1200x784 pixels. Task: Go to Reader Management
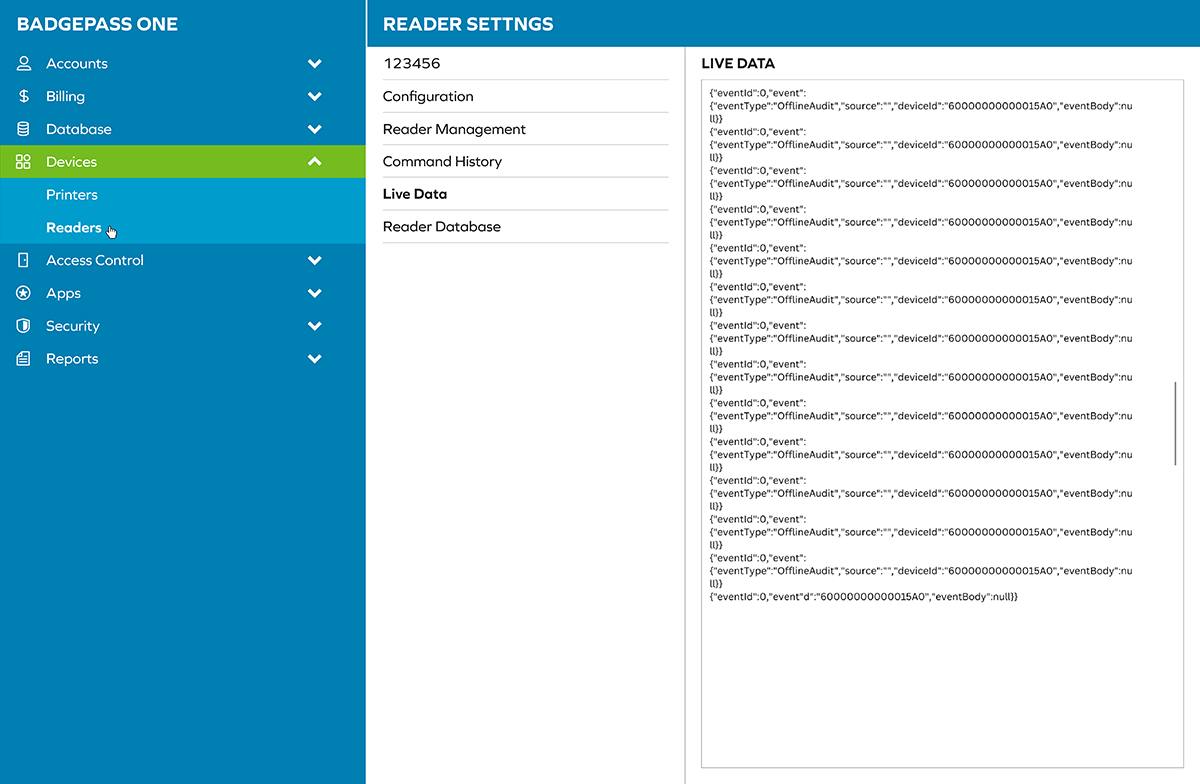454,129
